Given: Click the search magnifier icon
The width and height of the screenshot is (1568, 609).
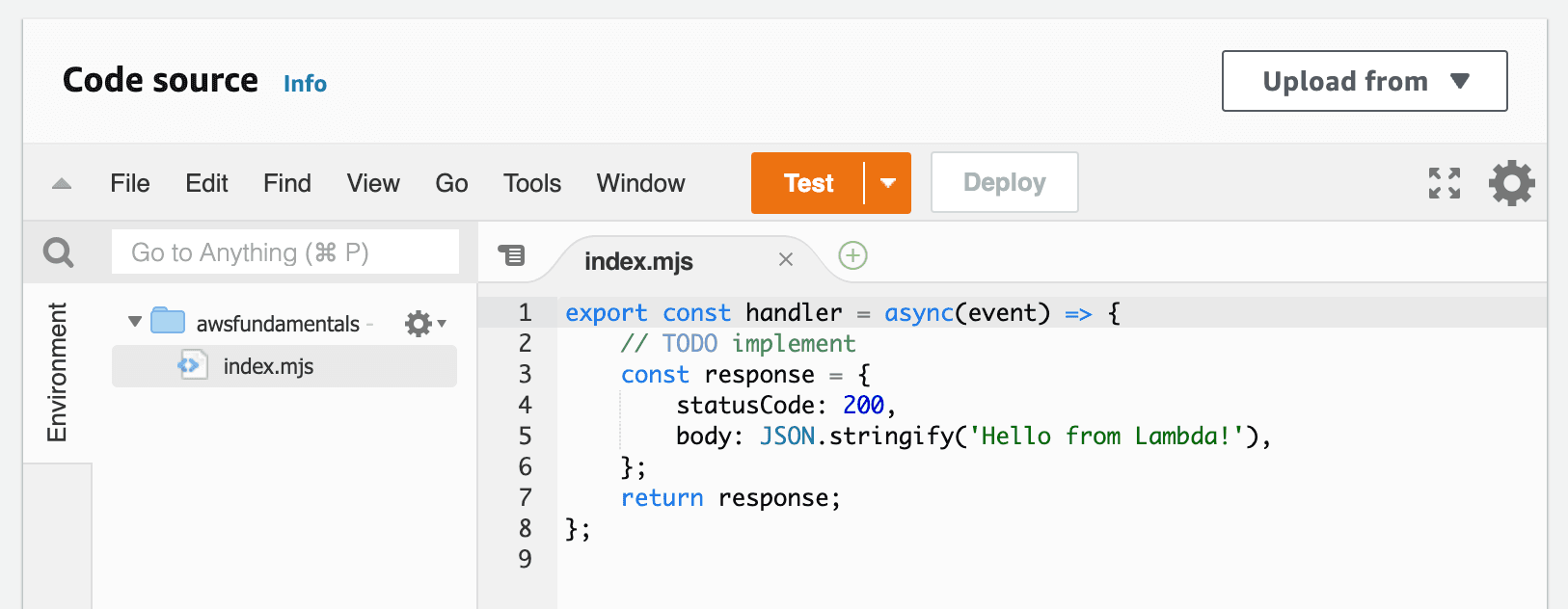Looking at the screenshot, I should pos(59,252).
